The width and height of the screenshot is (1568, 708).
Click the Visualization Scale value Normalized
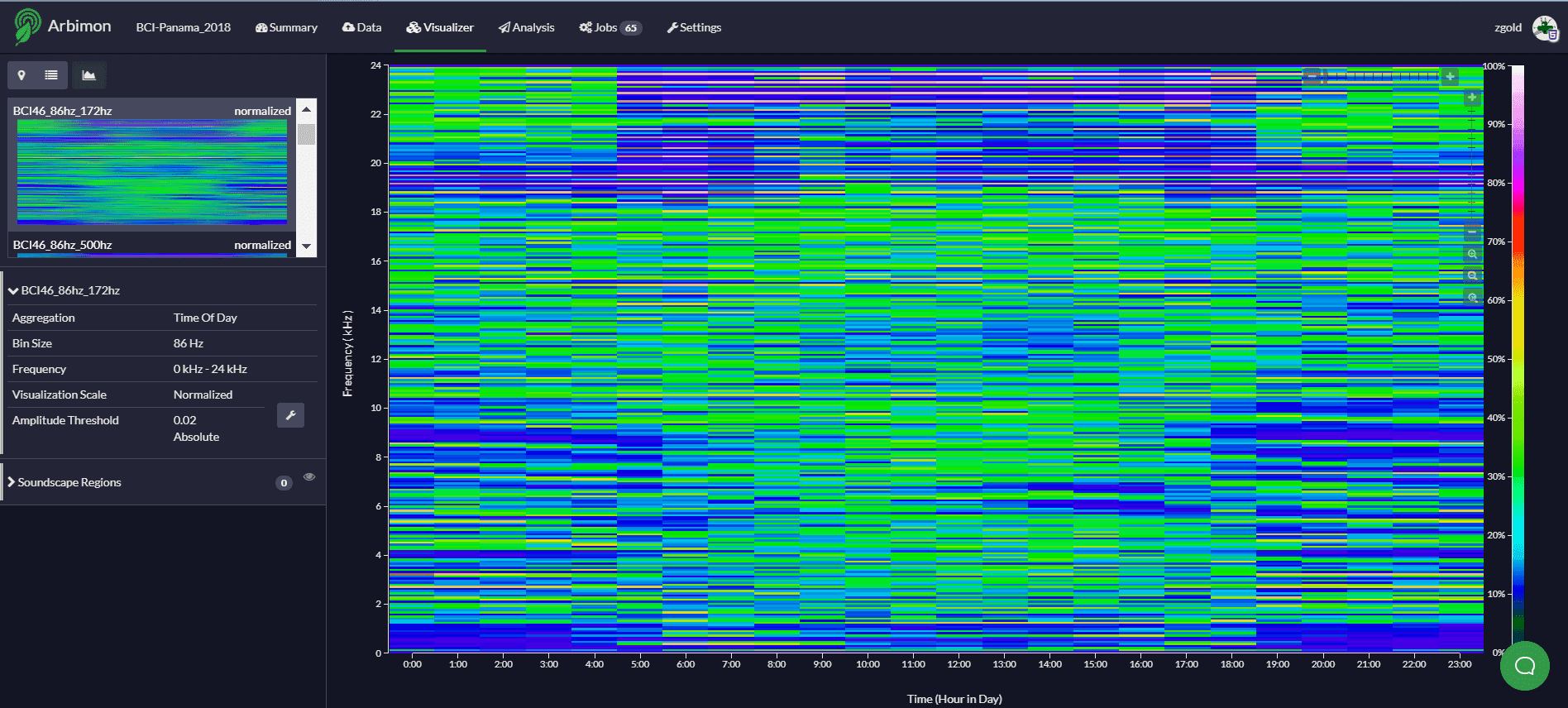(x=203, y=395)
